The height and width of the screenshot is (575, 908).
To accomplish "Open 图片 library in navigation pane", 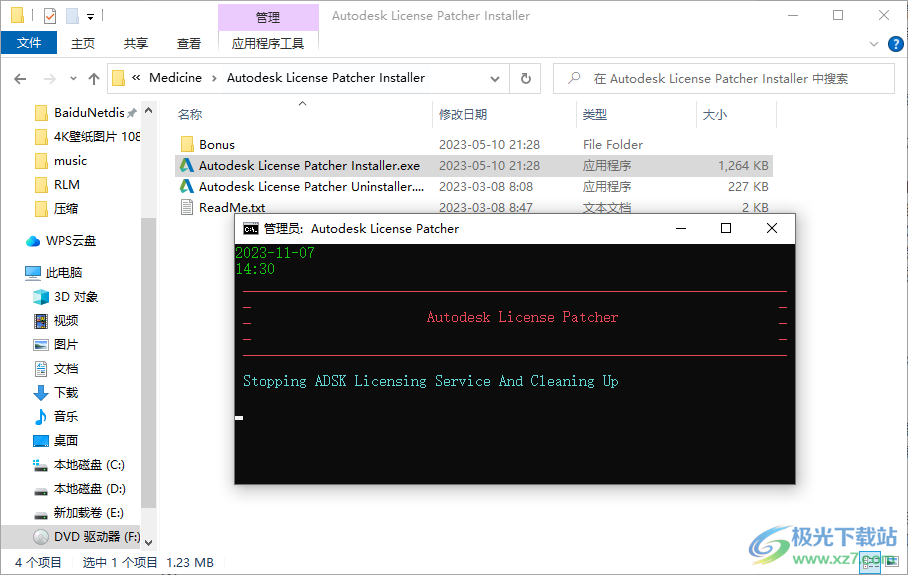I will coord(65,345).
